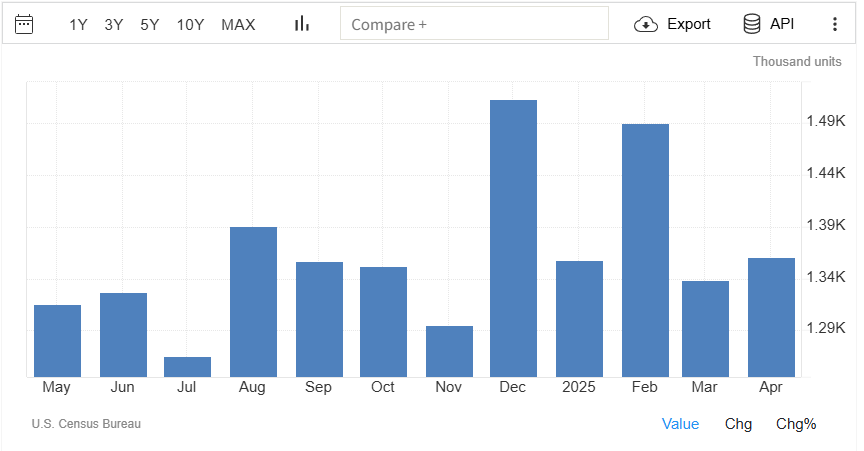Click the Export cloud download icon
Viewport: 864px width, 451px height.
[x=646, y=24]
